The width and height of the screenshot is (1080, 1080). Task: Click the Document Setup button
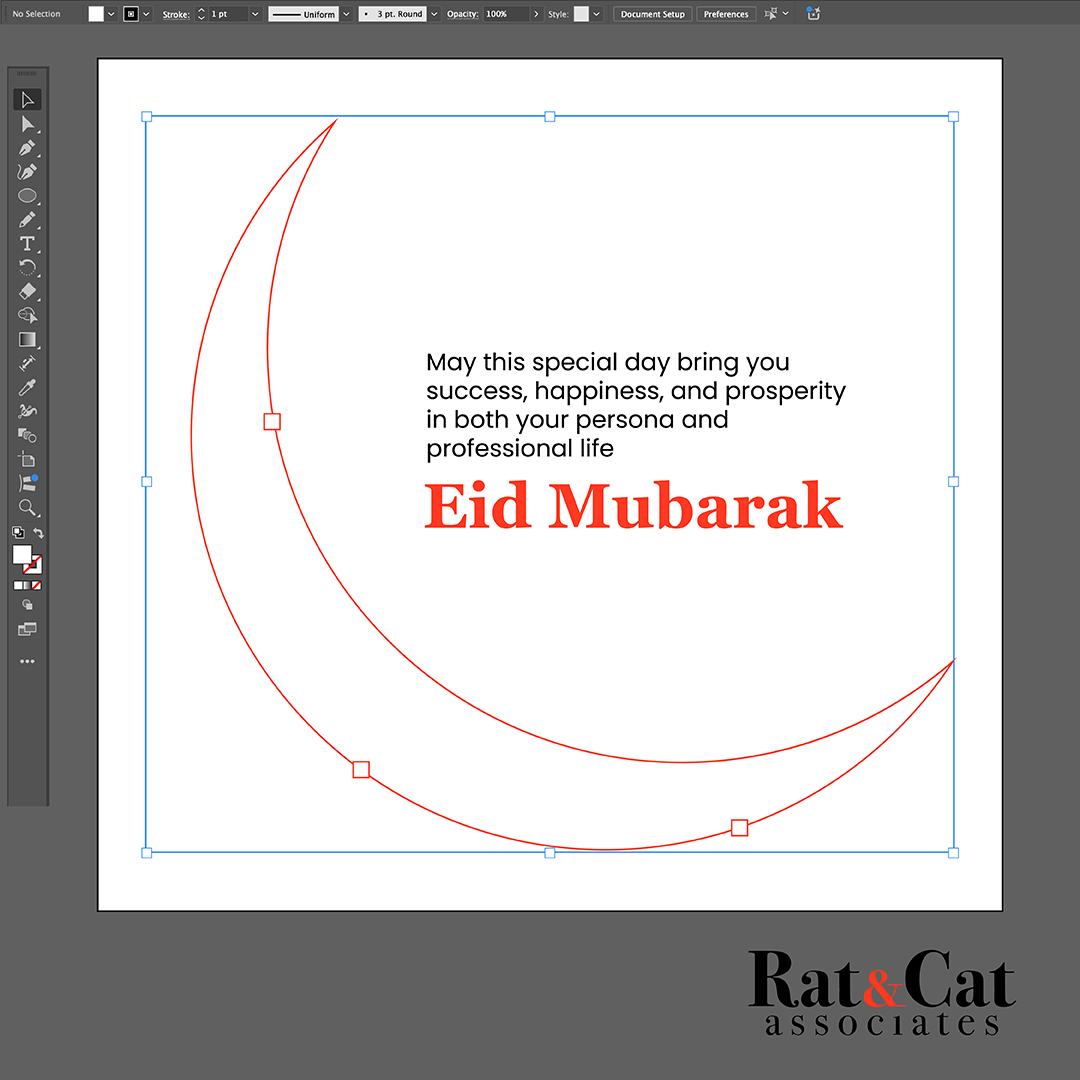click(x=652, y=14)
